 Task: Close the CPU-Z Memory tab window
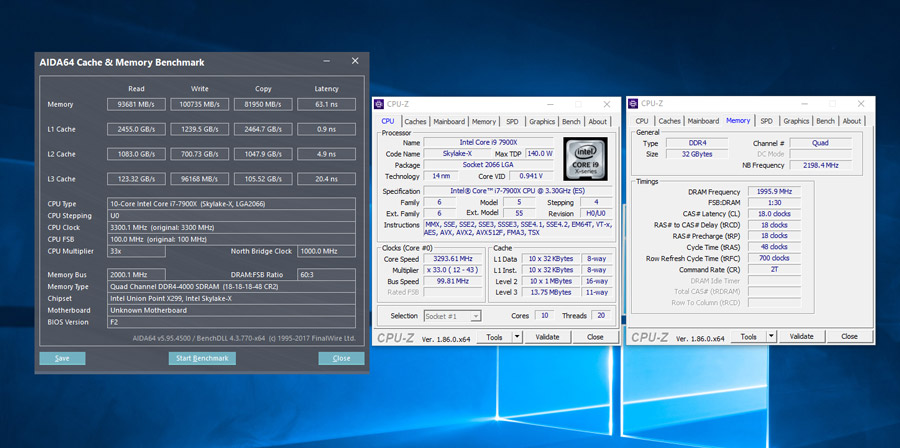(861, 104)
